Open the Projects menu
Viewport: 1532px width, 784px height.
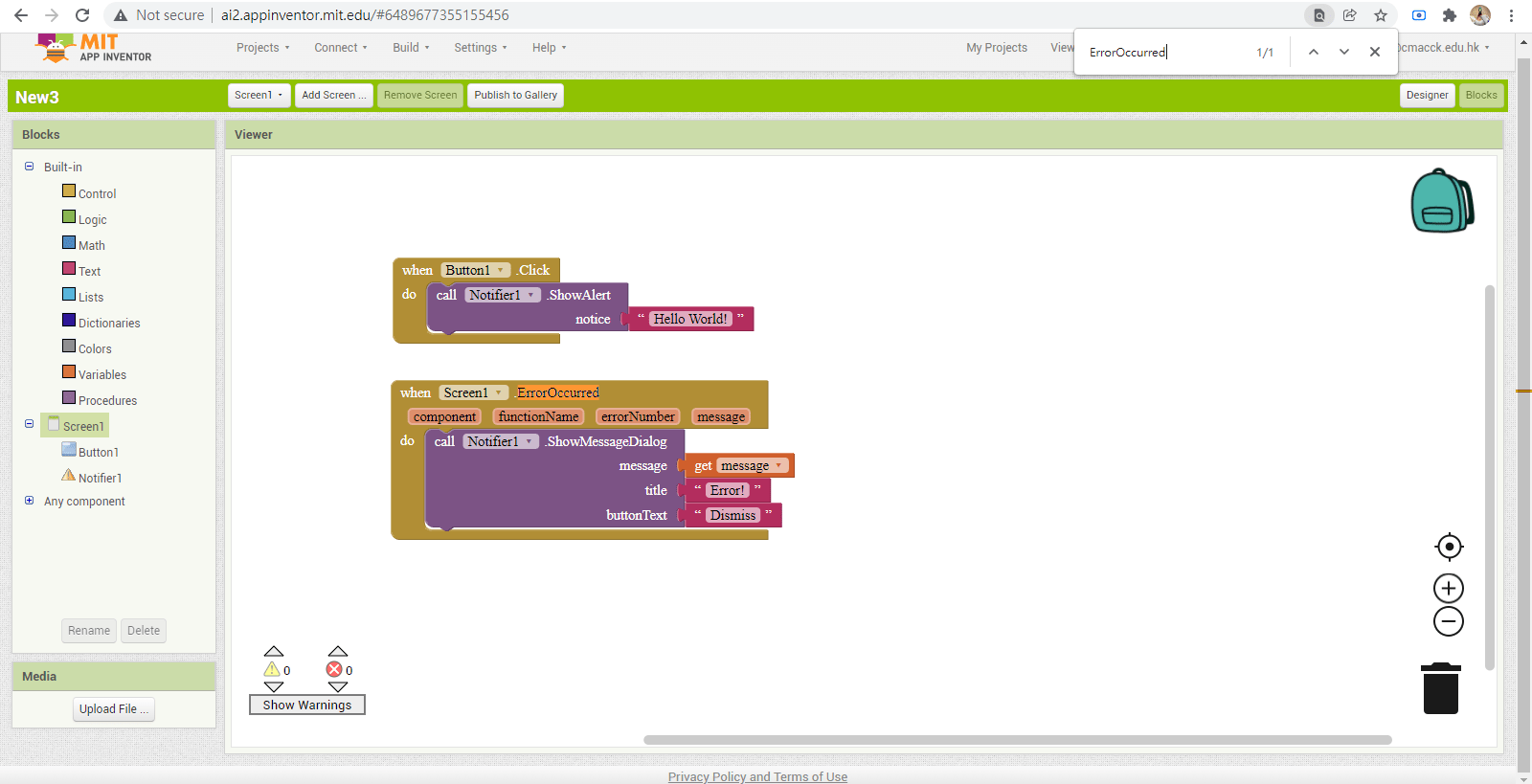click(x=262, y=47)
